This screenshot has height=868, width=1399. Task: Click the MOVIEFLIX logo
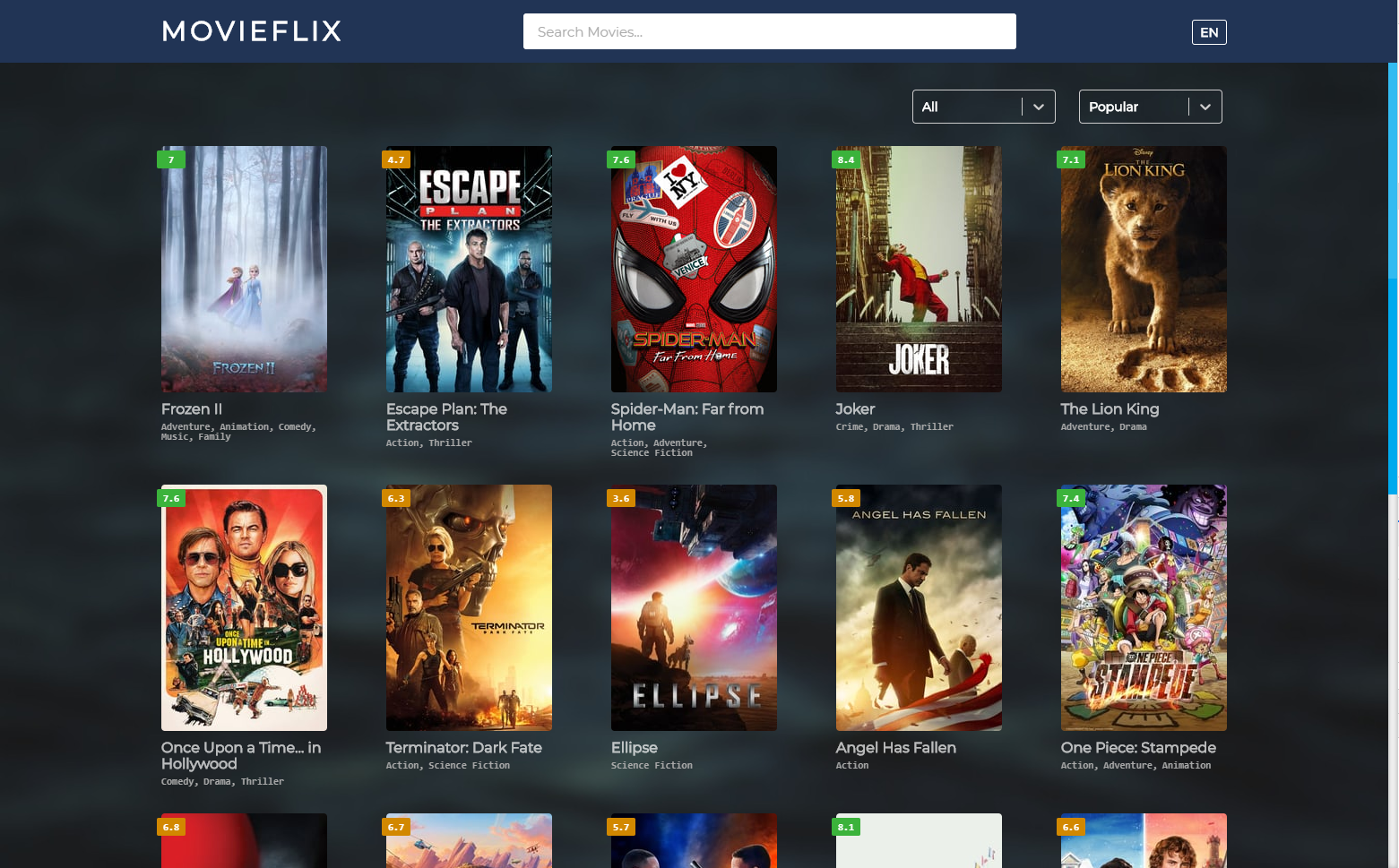tap(252, 31)
